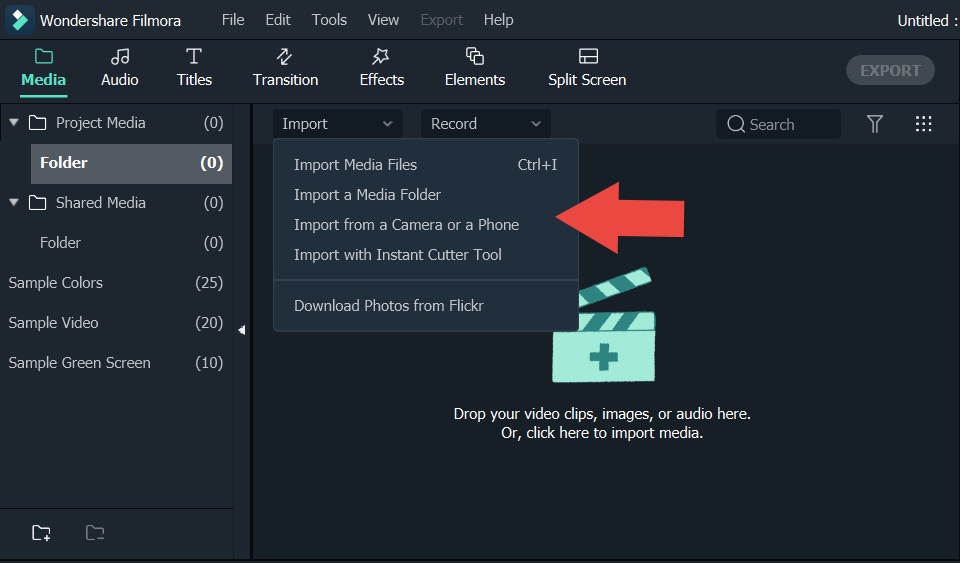Click the Export menu item

pyautogui.click(x=441, y=20)
